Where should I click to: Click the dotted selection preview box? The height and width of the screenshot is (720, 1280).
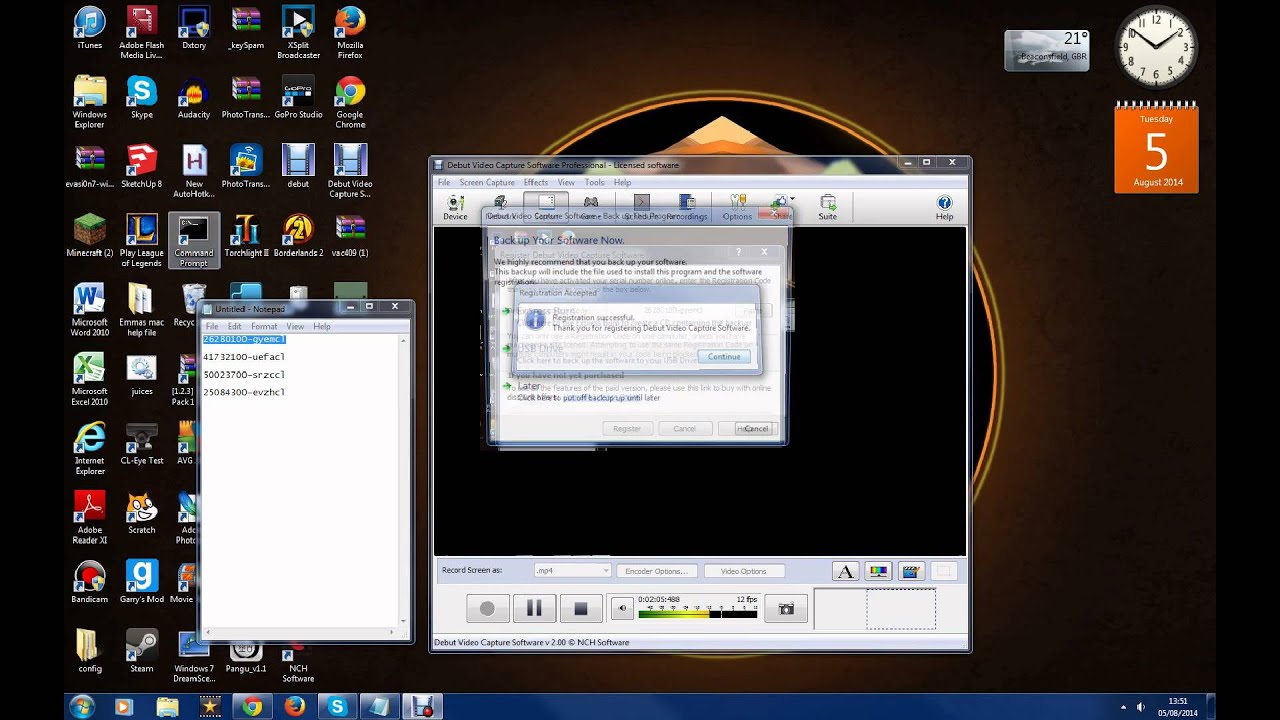901,609
